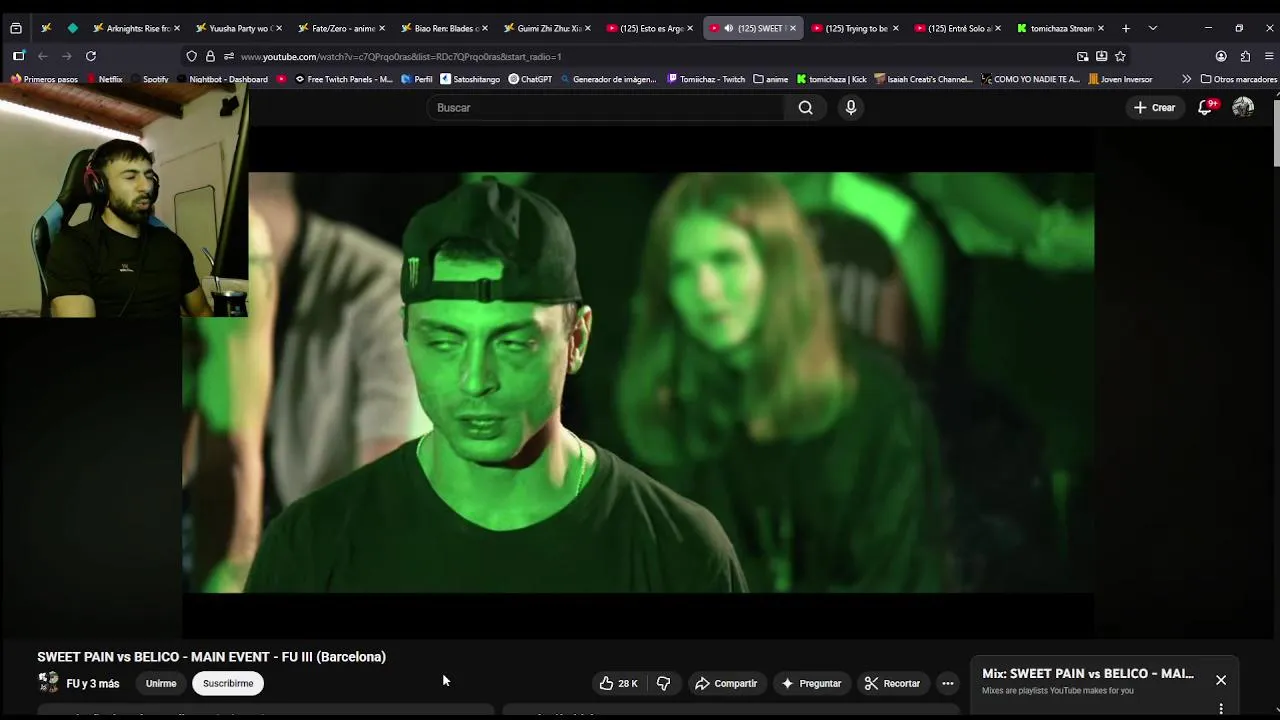The height and width of the screenshot is (720, 1280).
Task: Start YouTube voice search microphone
Action: 851,107
